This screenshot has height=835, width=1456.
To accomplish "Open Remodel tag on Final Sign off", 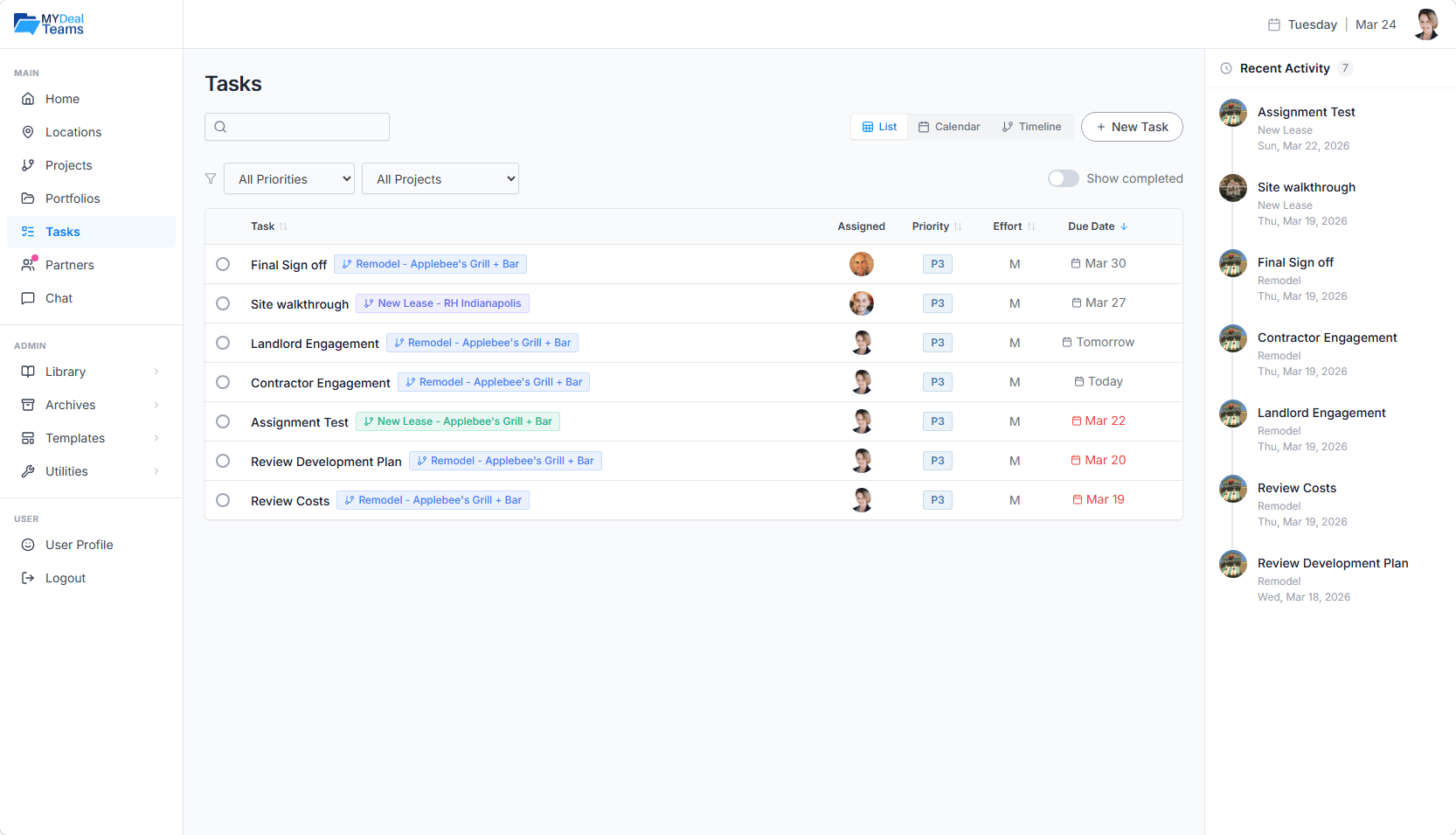I will (x=430, y=264).
